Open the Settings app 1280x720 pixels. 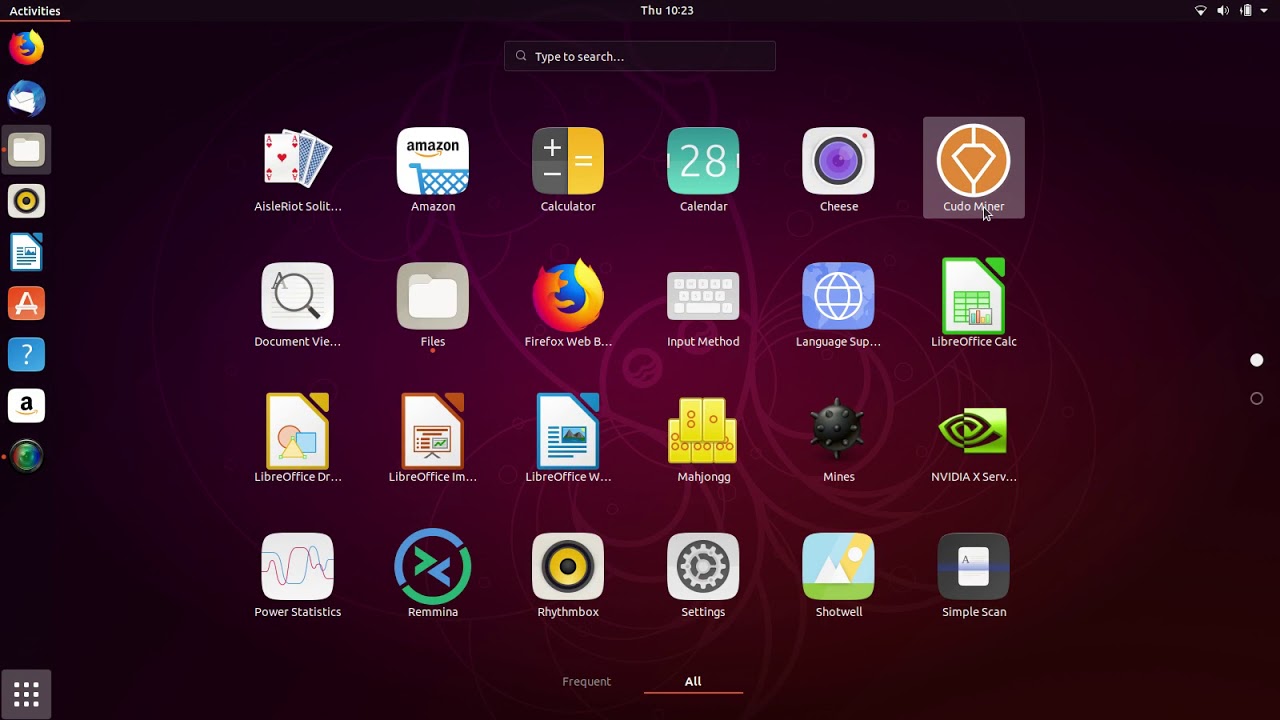point(703,573)
